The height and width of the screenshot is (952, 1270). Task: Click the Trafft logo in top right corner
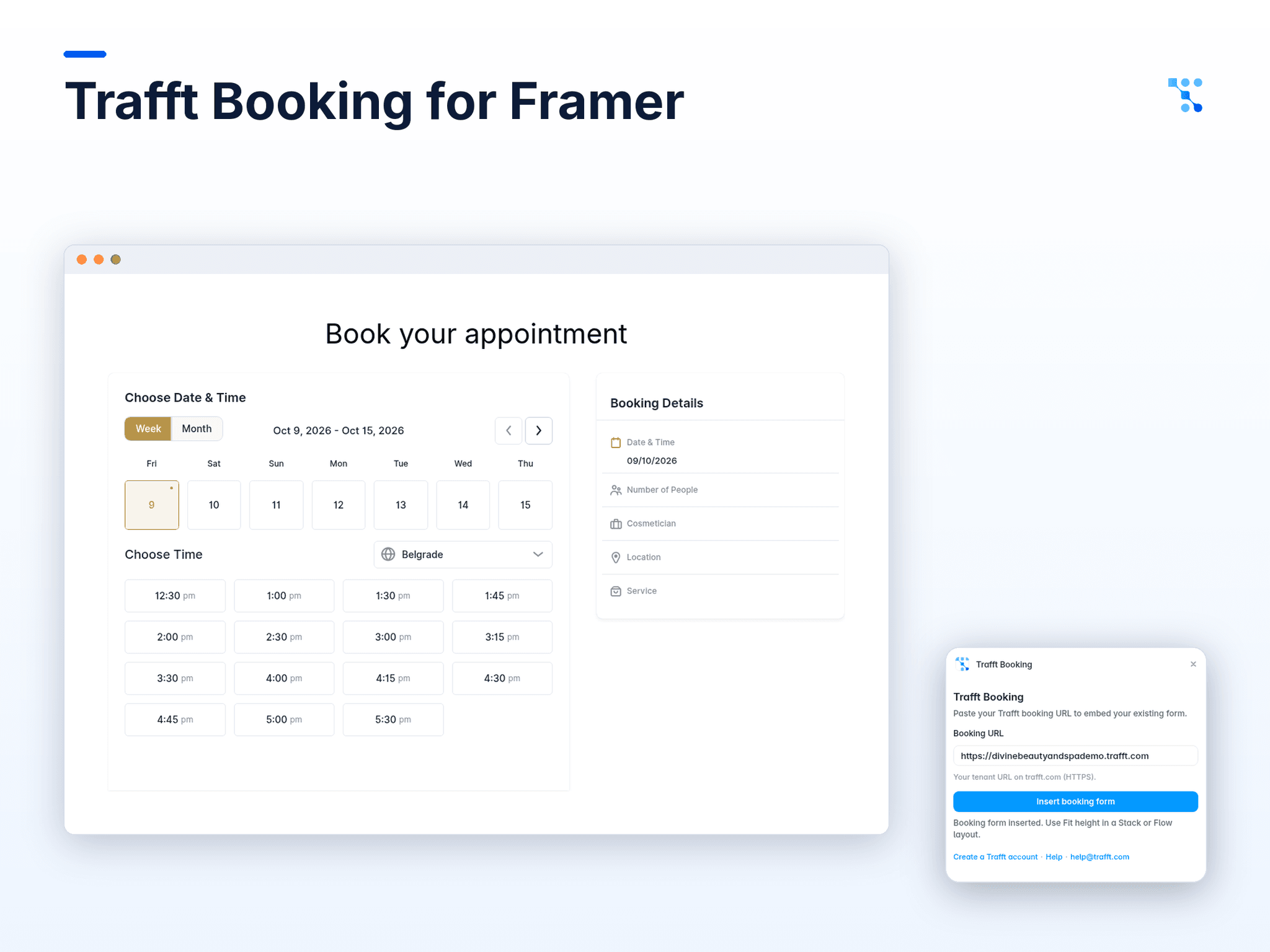pos(1185,95)
